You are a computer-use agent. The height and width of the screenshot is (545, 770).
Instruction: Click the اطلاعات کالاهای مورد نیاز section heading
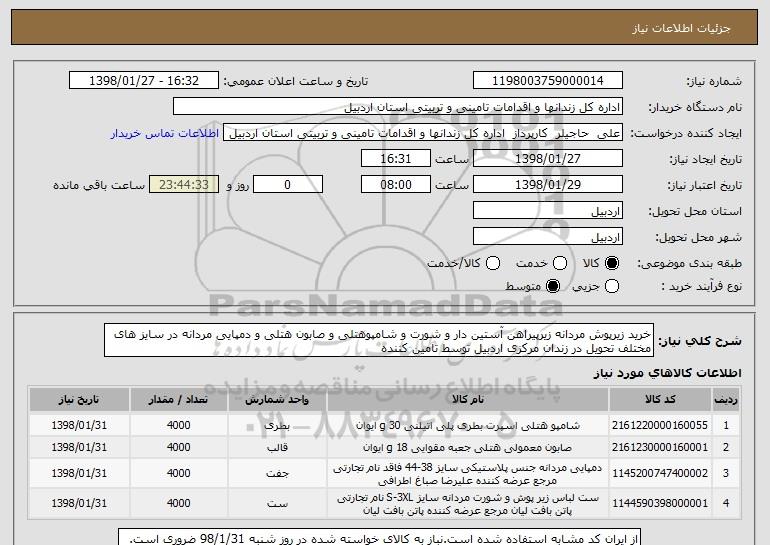(x=668, y=373)
